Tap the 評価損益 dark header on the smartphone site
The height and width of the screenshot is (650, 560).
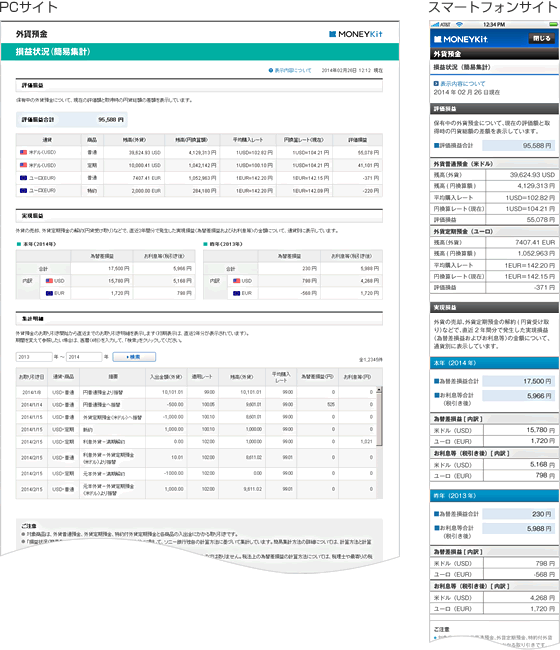[x=494, y=109]
